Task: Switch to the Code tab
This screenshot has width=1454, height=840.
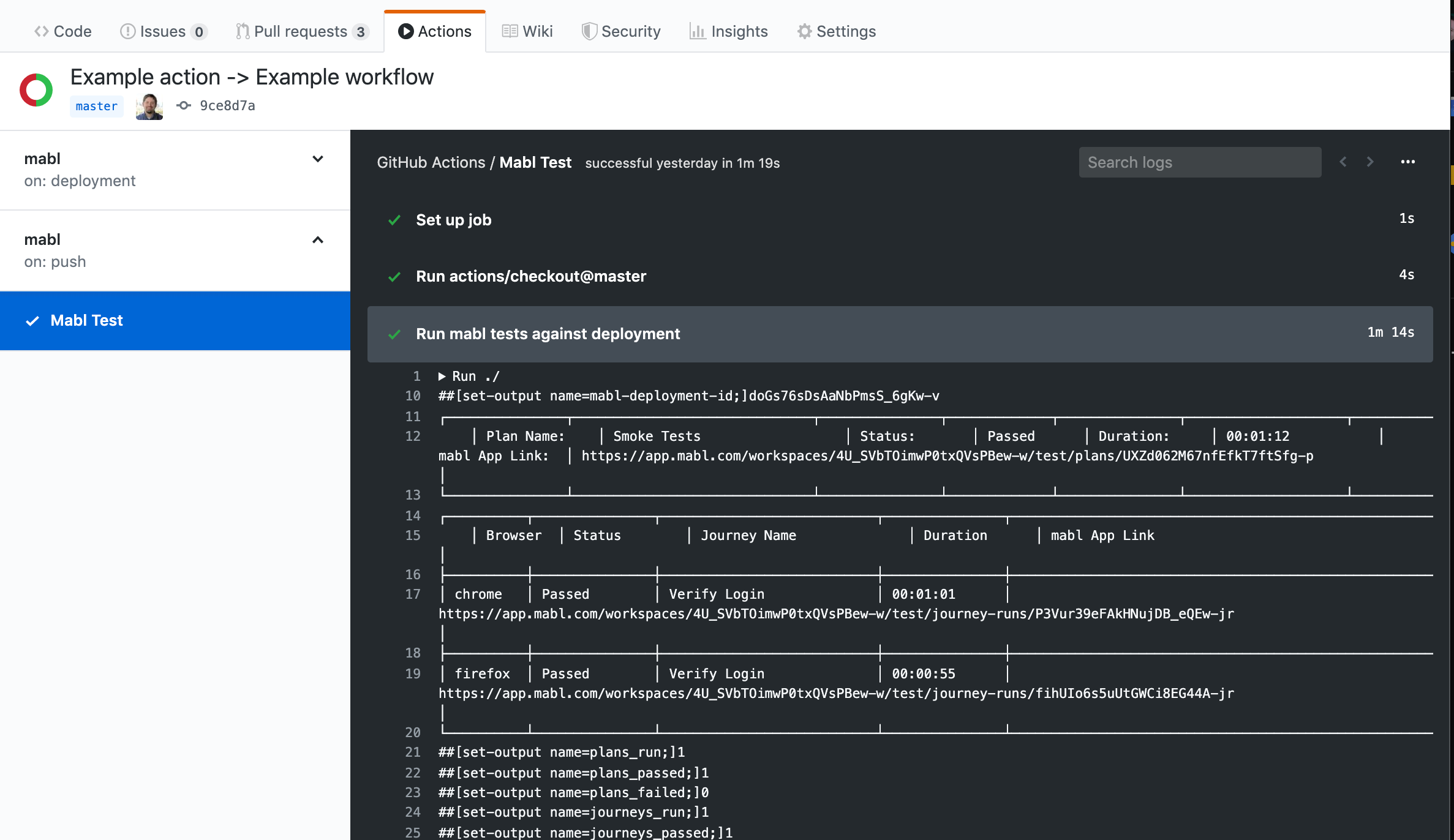Action: [62, 31]
